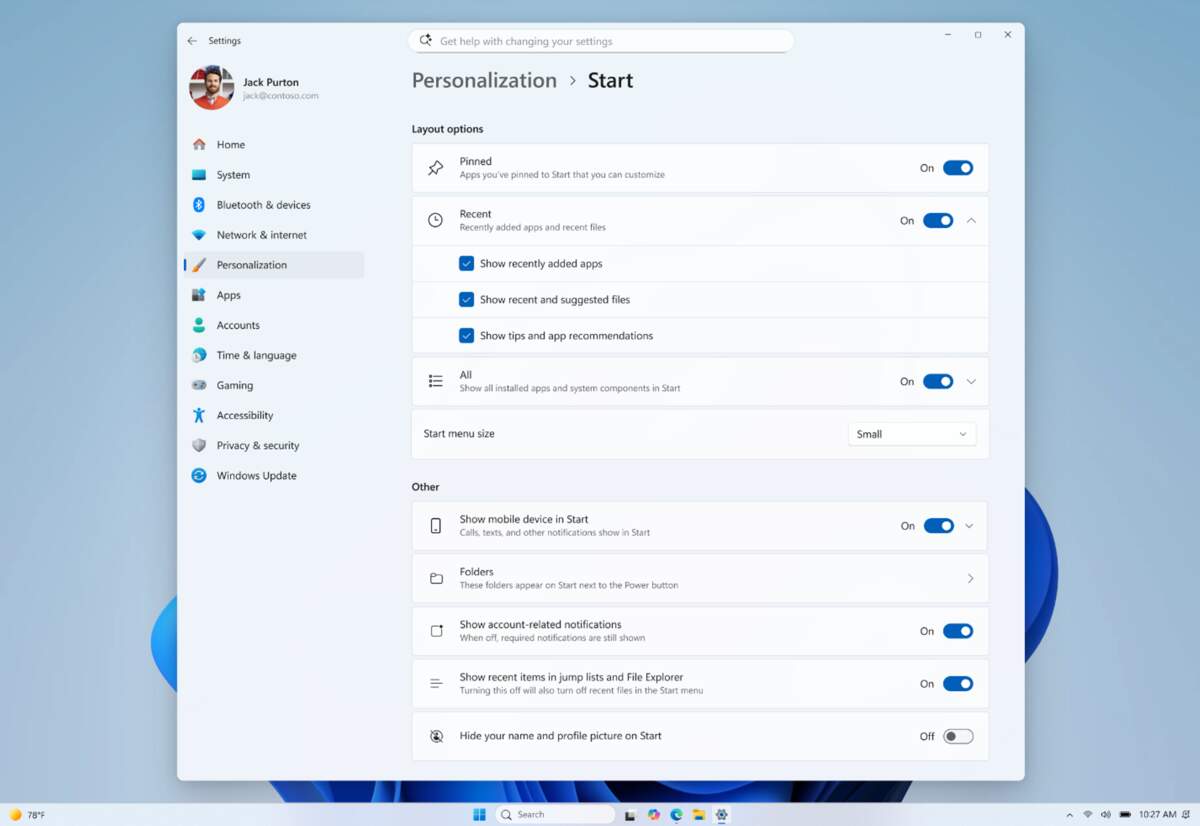Open Microsoft Edge from the taskbar
The height and width of the screenshot is (826, 1200).
(677, 814)
